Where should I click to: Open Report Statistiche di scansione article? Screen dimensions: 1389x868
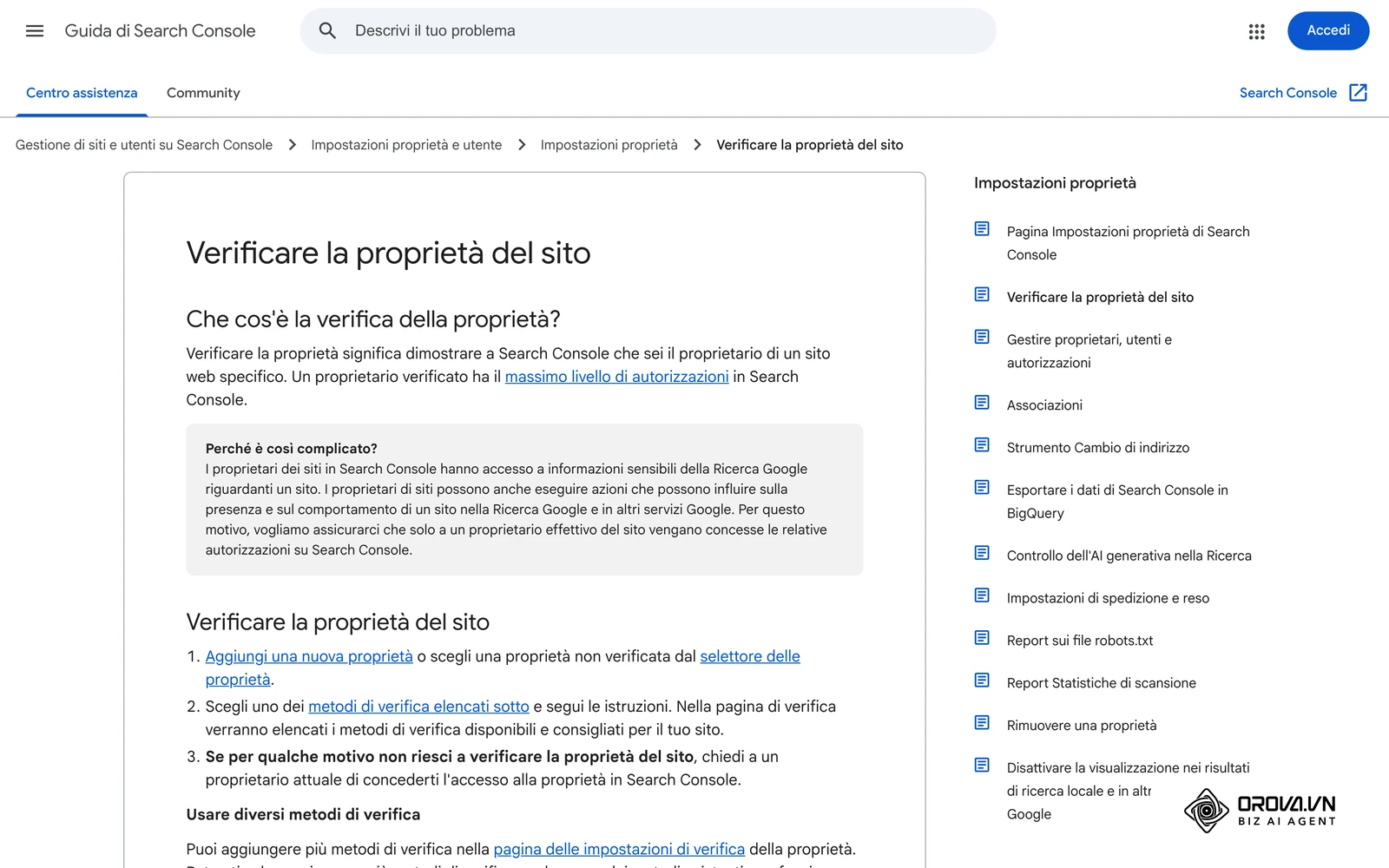1101,683
